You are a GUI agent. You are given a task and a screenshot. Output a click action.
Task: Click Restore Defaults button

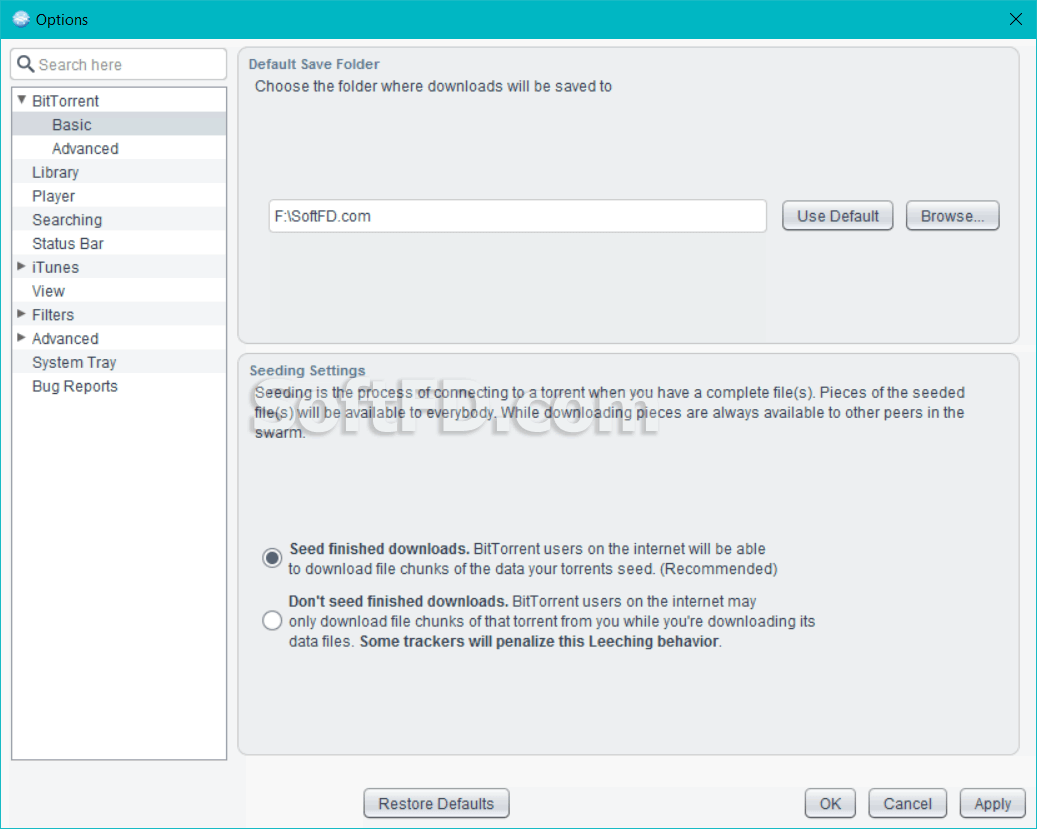(x=436, y=803)
